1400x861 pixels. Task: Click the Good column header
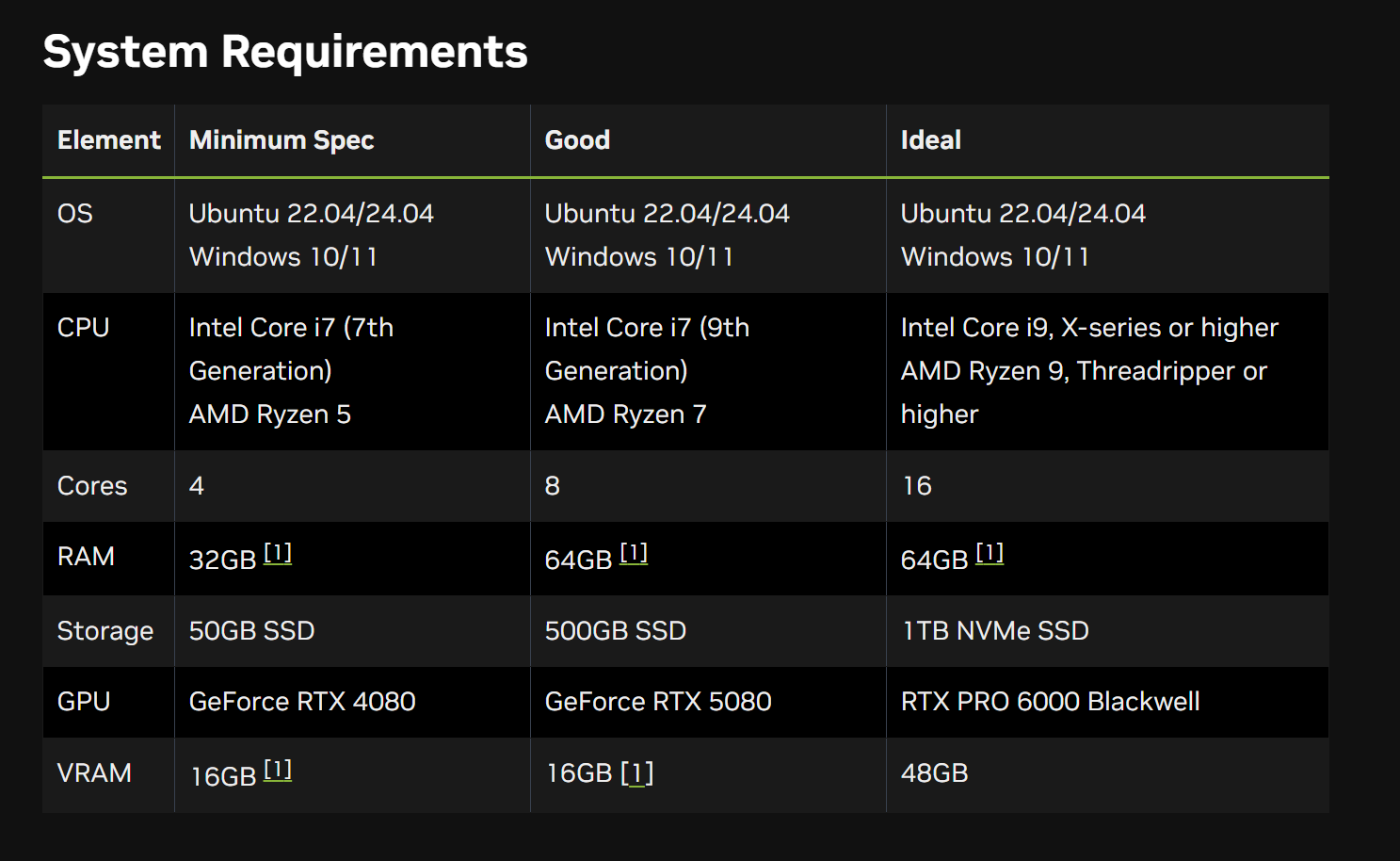pyautogui.click(x=577, y=140)
